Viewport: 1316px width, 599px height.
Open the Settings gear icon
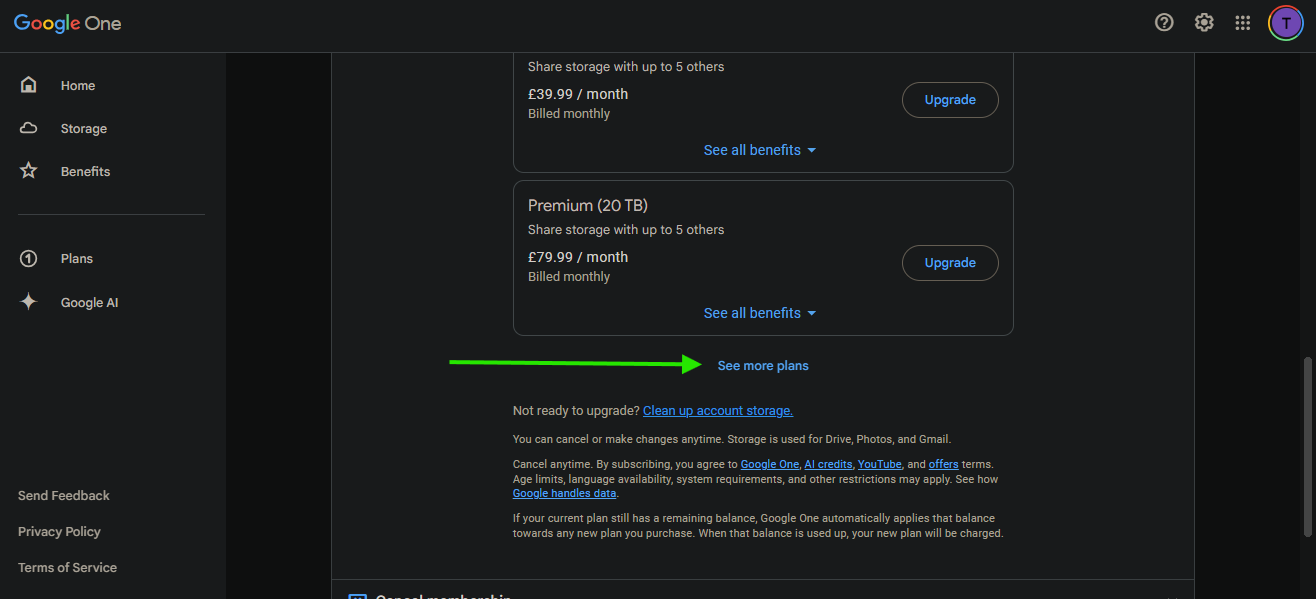pos(1204,22)
